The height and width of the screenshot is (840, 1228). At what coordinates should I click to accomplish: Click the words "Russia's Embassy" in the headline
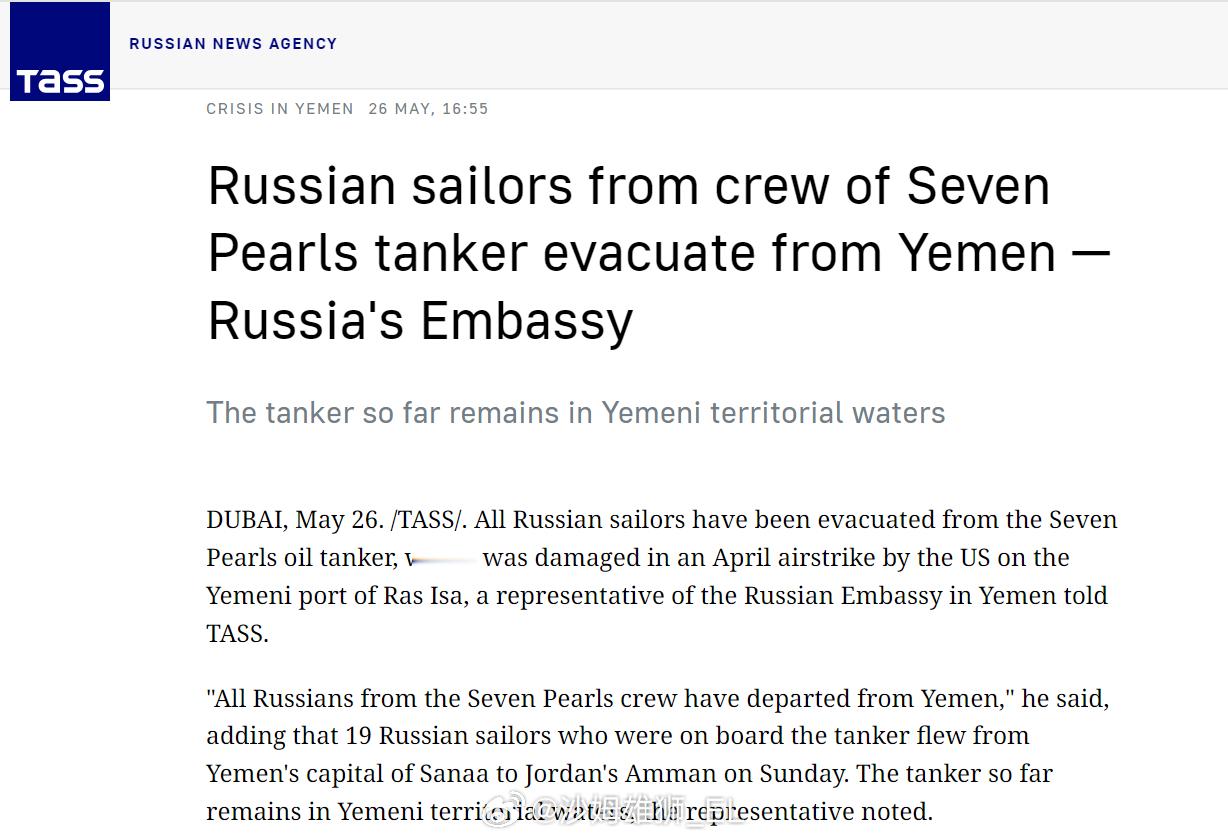coord(420,321)
